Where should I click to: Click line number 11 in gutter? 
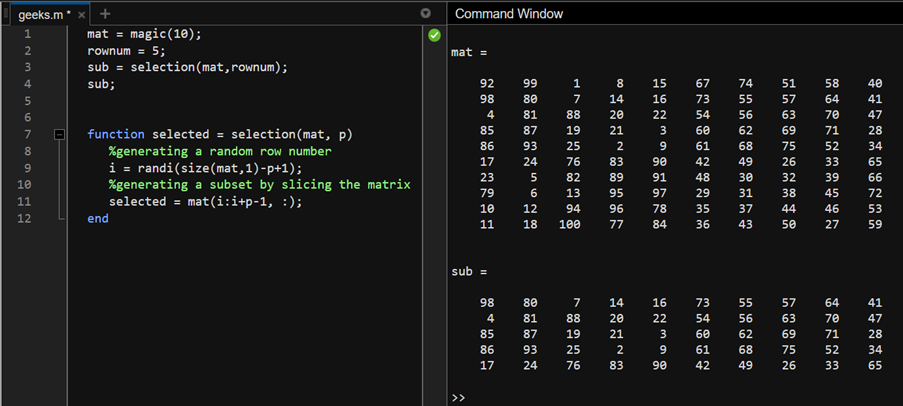pos(24,202)
